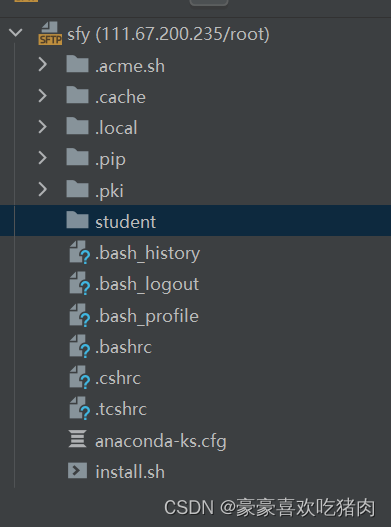The height and width of the screenshot is (527, 391).
Task: Expand the .pki folder chevron
Action: (x=42, y=189)
